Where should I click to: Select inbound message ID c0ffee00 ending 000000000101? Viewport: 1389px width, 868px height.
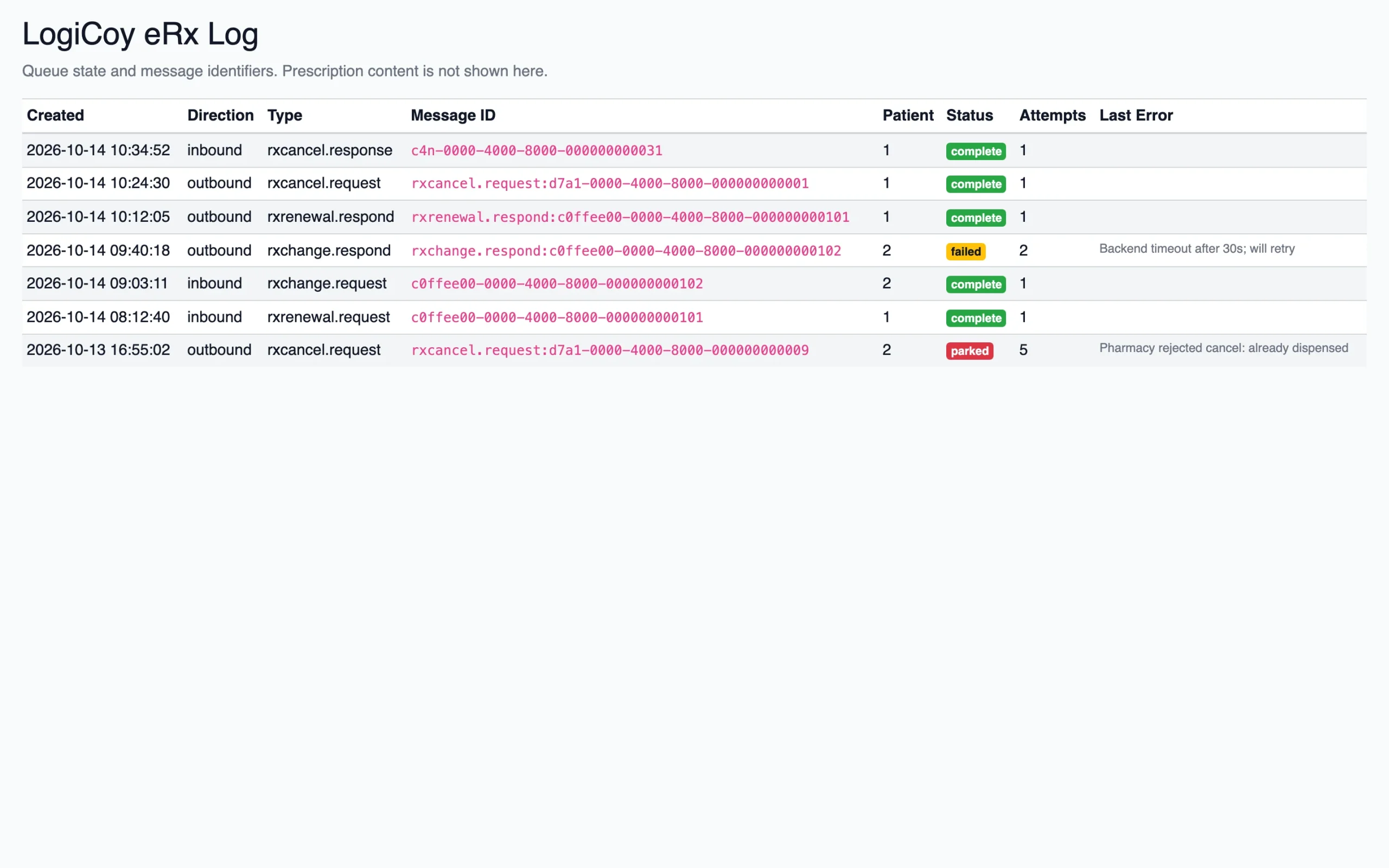click(x=557, y=317)
